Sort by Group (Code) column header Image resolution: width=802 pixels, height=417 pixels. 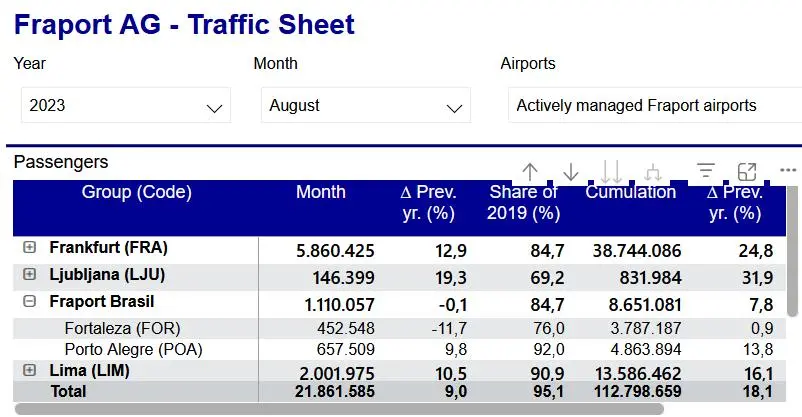137,192
